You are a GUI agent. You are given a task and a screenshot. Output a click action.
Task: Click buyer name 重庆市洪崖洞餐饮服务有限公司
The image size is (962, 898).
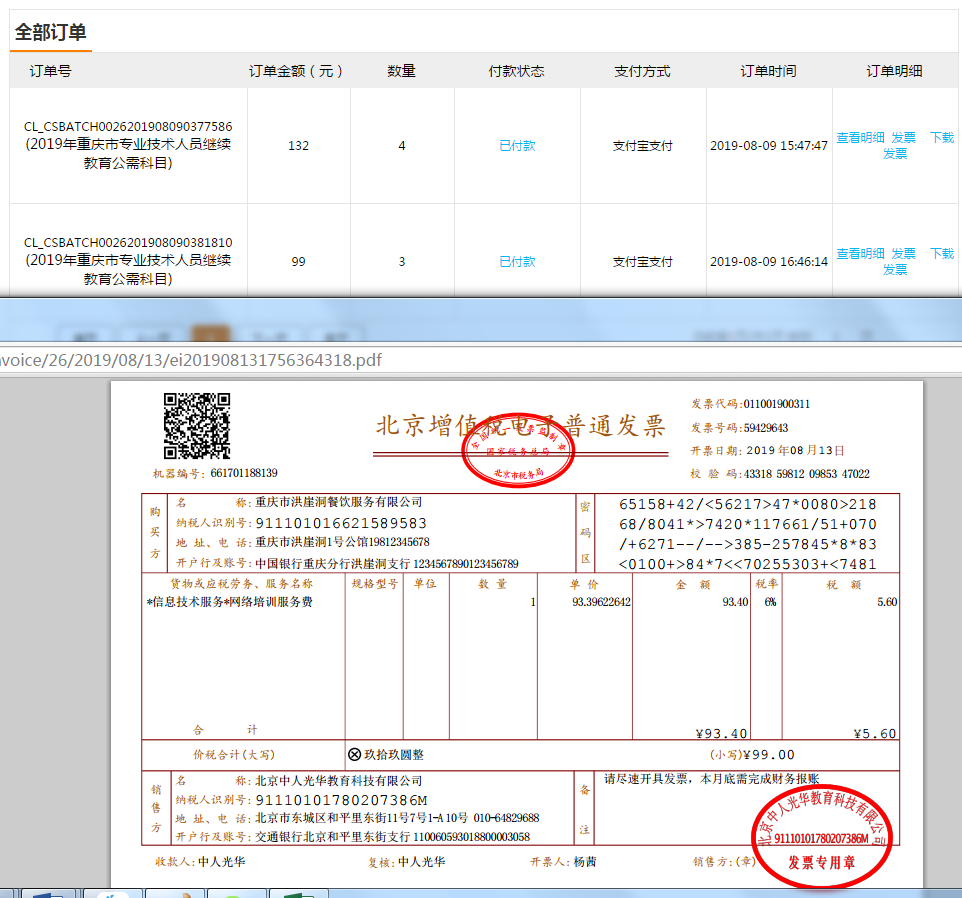coord(339,502)
